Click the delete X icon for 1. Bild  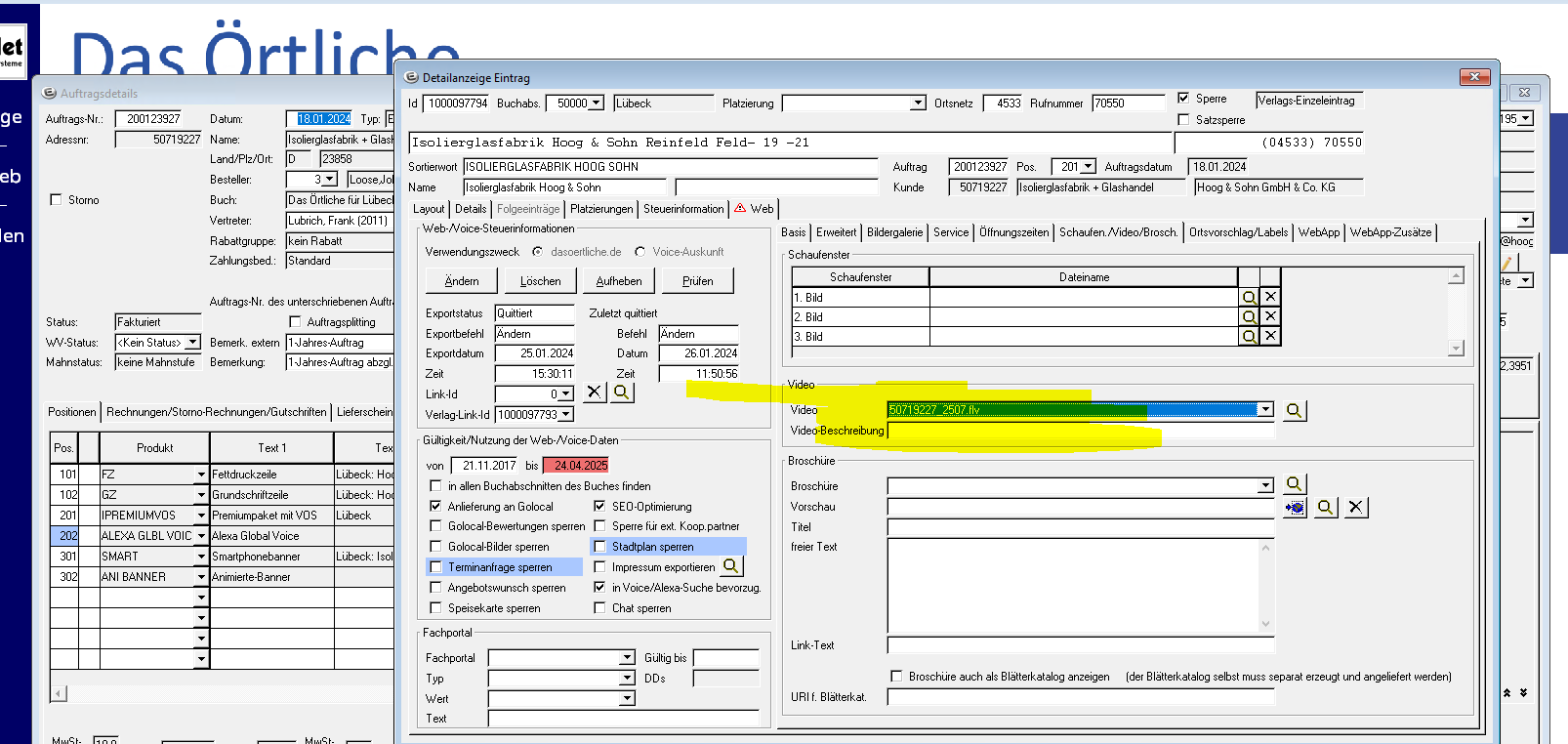point(1270,297)
